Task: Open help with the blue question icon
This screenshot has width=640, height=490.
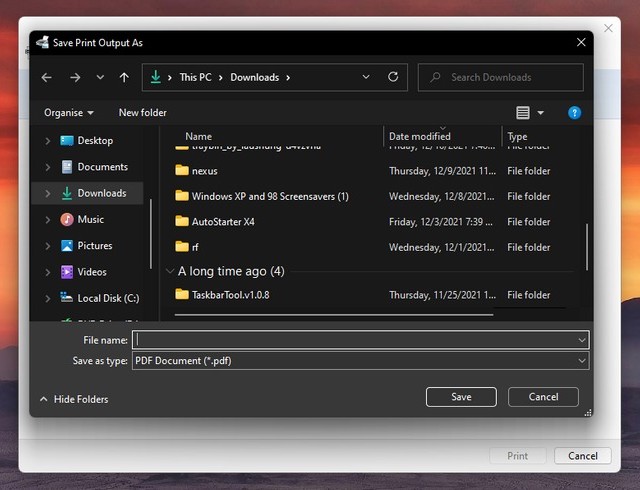Action: (574, 113)
